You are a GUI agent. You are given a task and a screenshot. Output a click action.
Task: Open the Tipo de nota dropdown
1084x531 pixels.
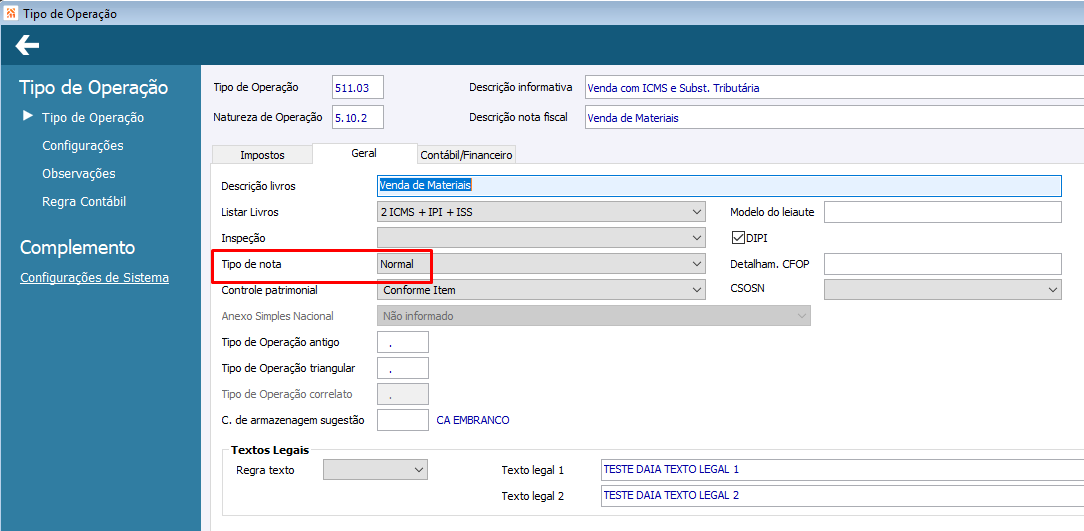541,264
